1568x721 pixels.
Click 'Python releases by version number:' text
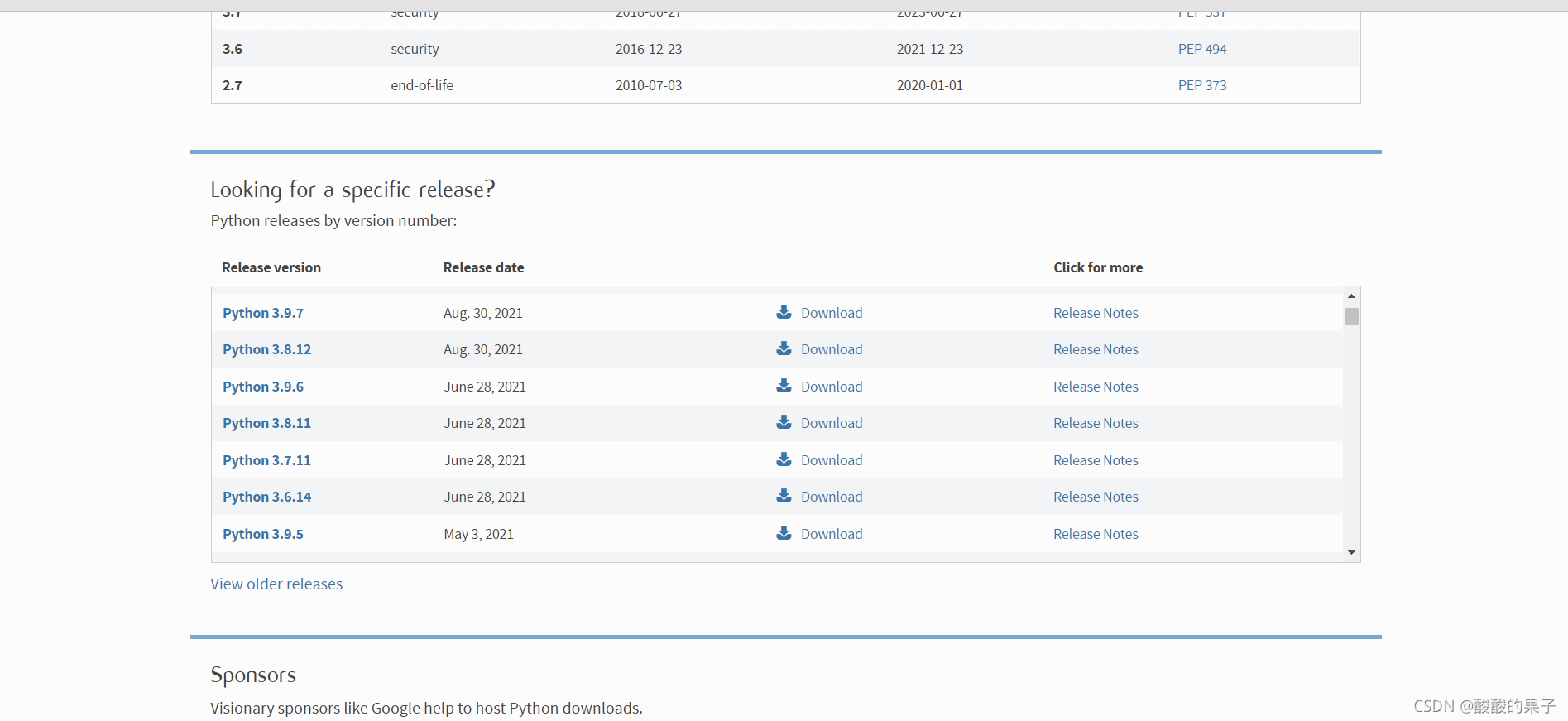coord(333,220)
